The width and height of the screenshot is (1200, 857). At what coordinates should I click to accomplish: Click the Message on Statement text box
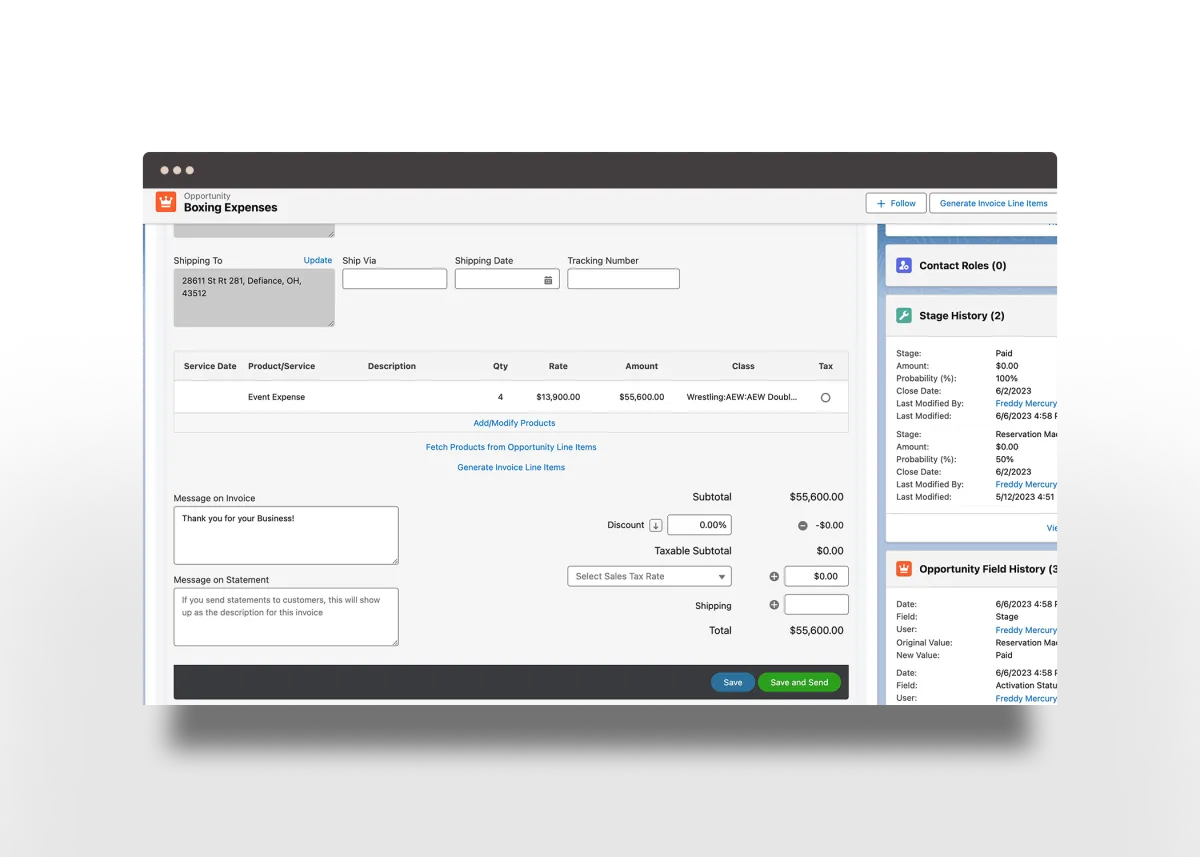point(286,616)
